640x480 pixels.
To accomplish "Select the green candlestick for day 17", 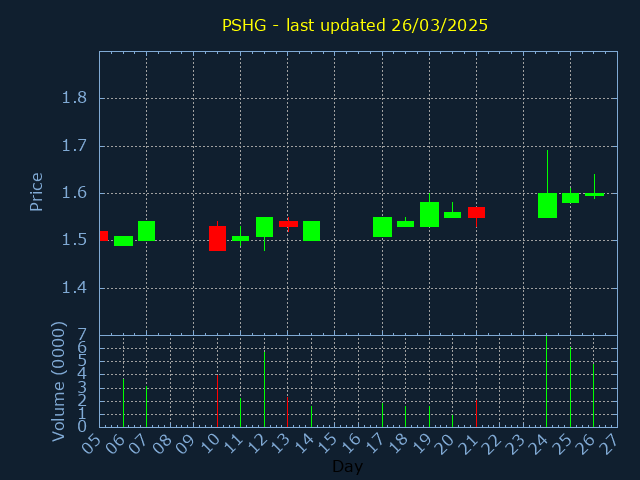I will (382, 227).
